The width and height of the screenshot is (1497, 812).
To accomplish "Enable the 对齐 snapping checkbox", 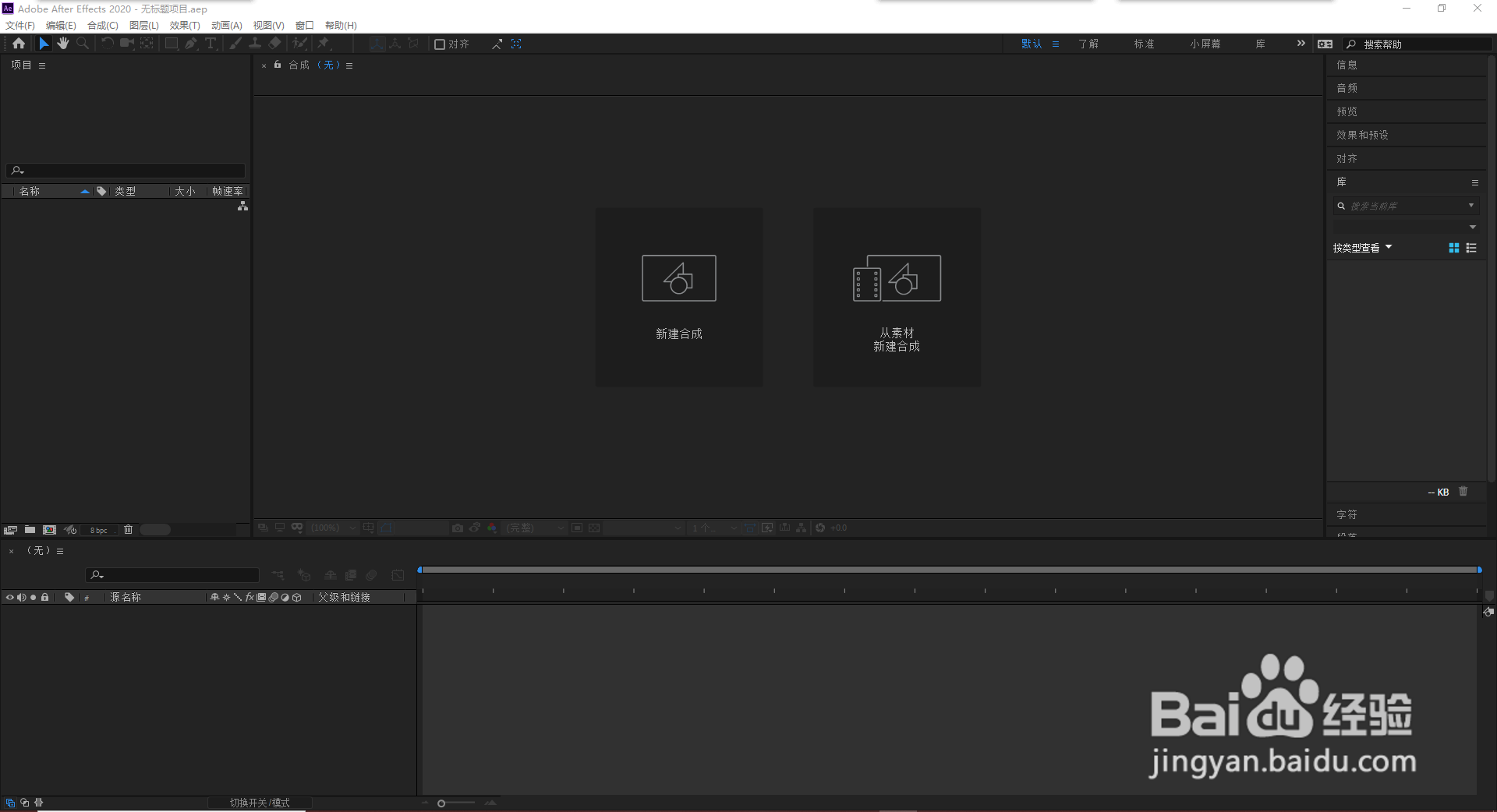I will 439,44.
